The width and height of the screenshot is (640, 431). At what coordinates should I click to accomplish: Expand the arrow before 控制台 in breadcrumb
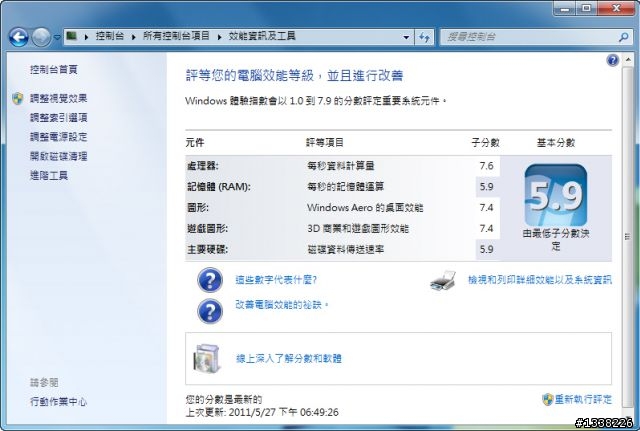[x=87, y=37]
